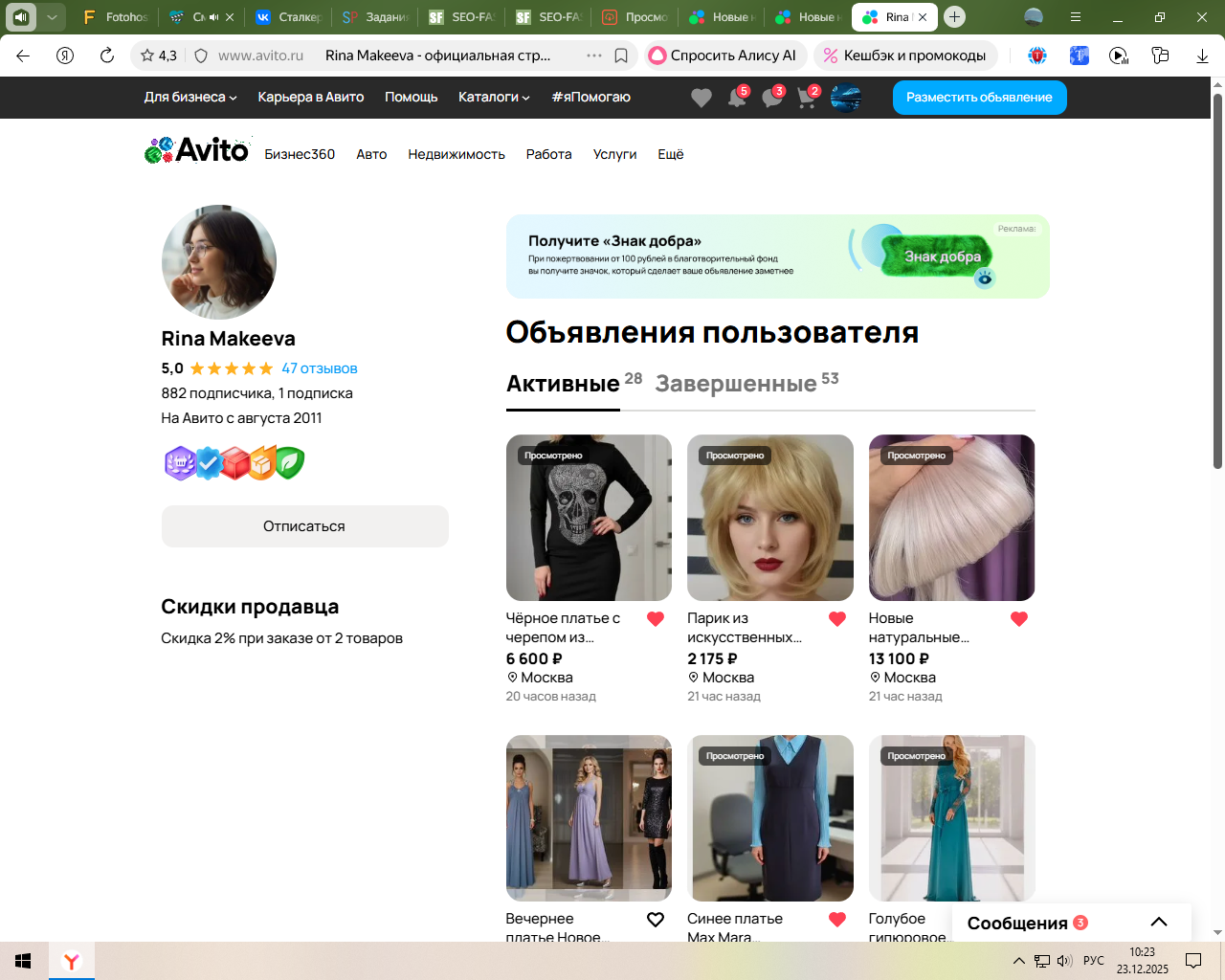1225x980 pixels.
Task: Open browser downloads arrow icon
Action: point(1202,56)
